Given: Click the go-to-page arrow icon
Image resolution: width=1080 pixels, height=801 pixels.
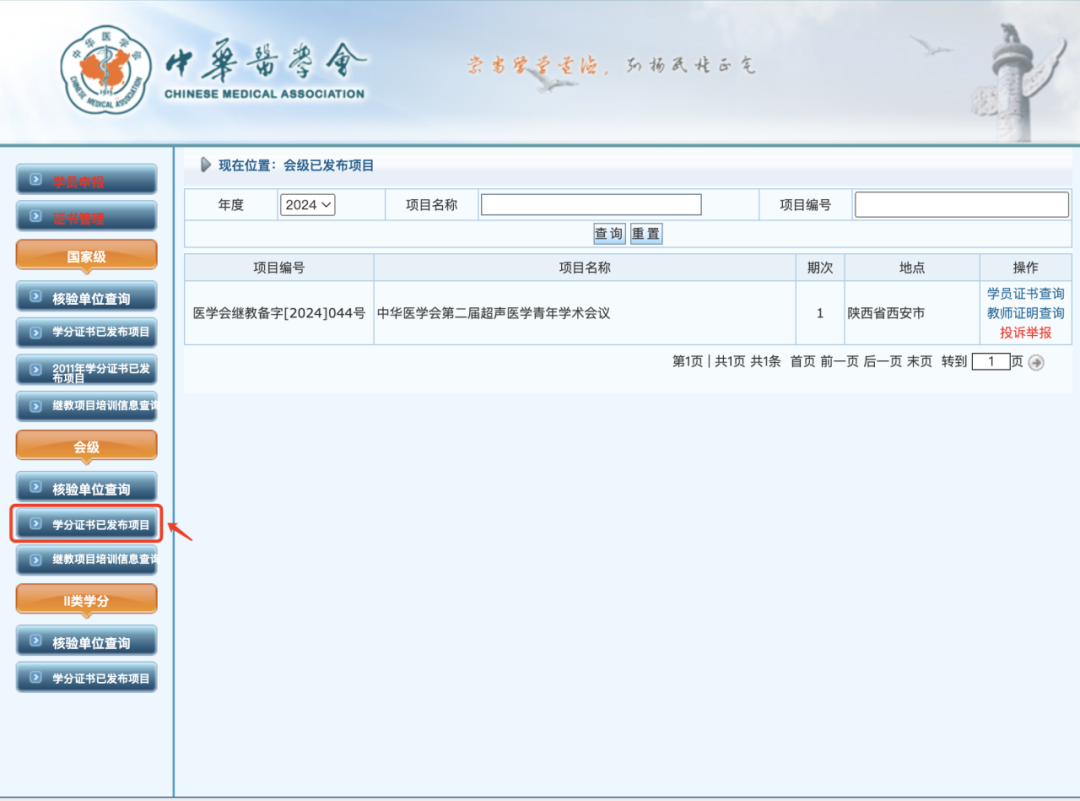Looking at the screenshot, I should pos(1036,362).
